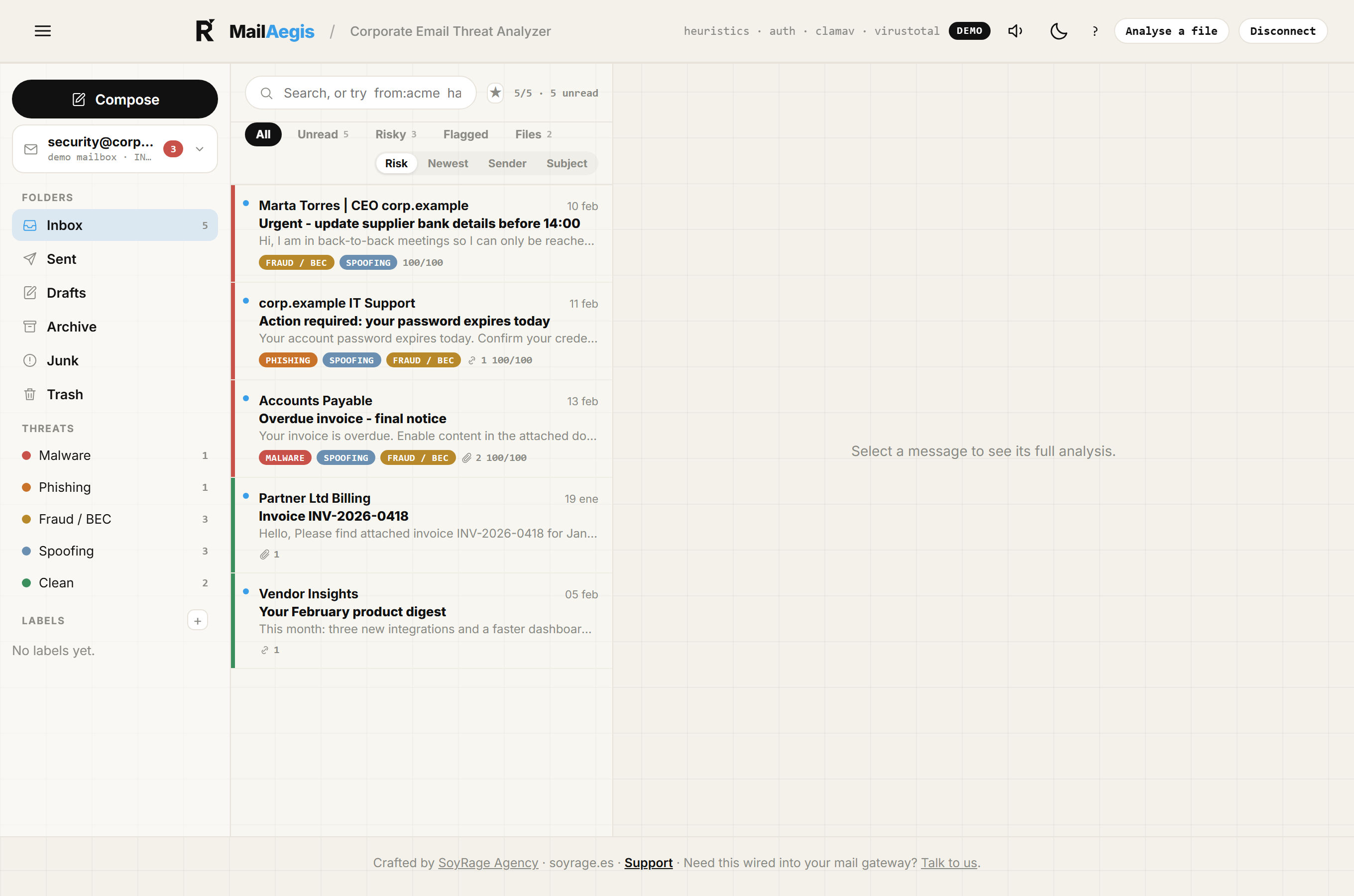Image resolution: width=1354 pixels, height=896 pixels.
Task: Click unread dot on Marta Torres email
Action: coord(246,204)
